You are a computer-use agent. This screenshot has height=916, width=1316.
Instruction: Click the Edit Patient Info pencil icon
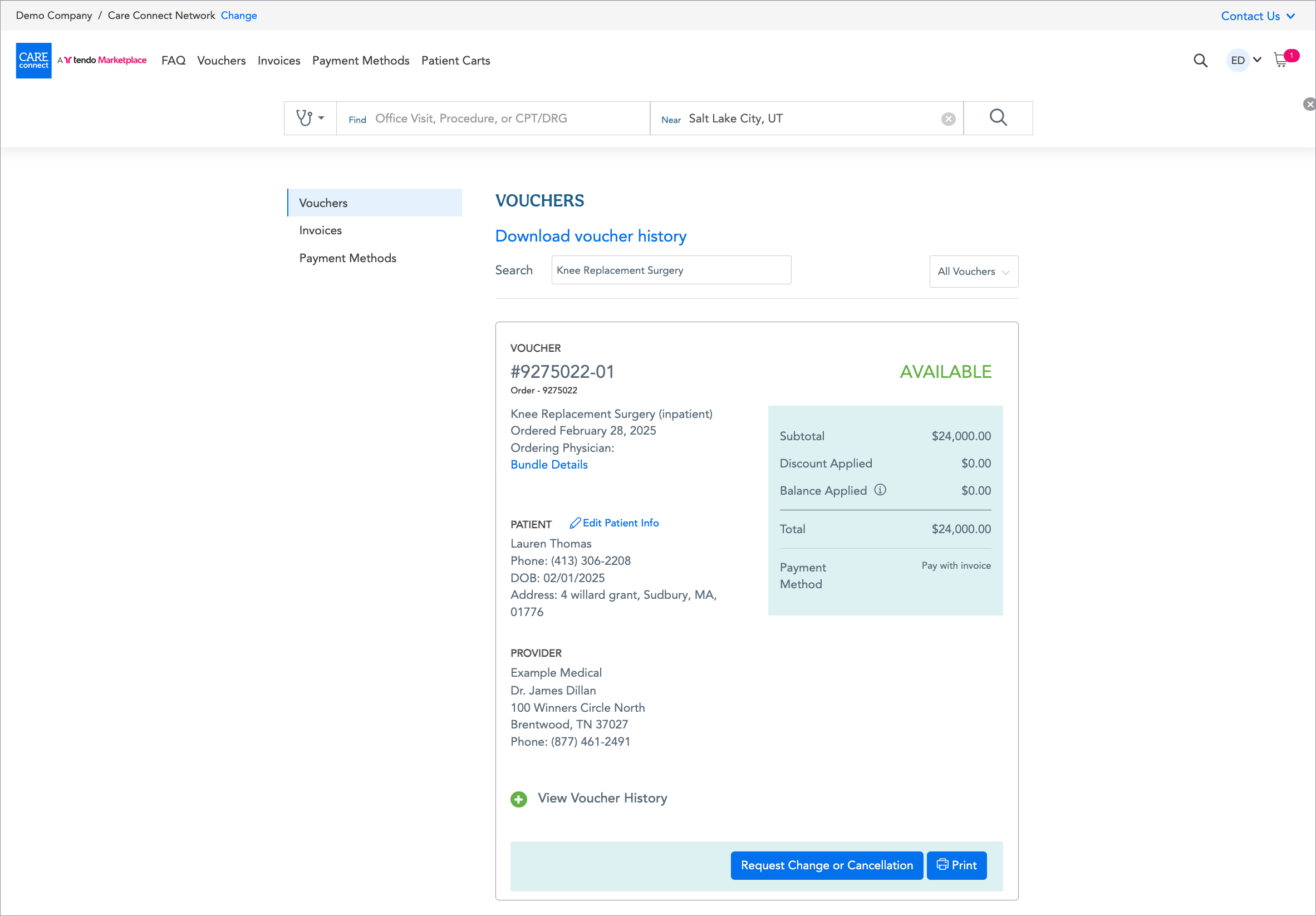575,523
